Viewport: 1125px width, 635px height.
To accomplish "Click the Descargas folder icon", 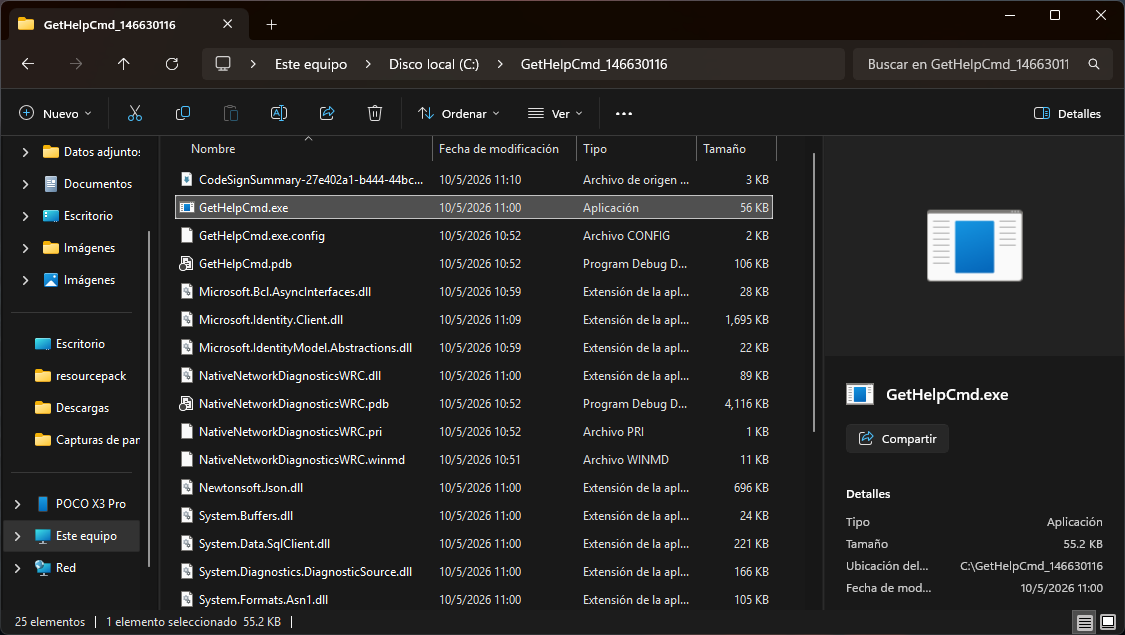I will coord(43,408).
